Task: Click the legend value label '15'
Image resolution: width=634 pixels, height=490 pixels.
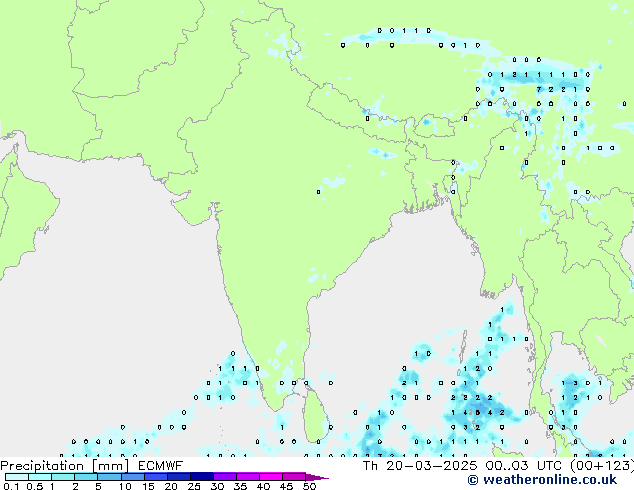Action: (x=148, y=486)
